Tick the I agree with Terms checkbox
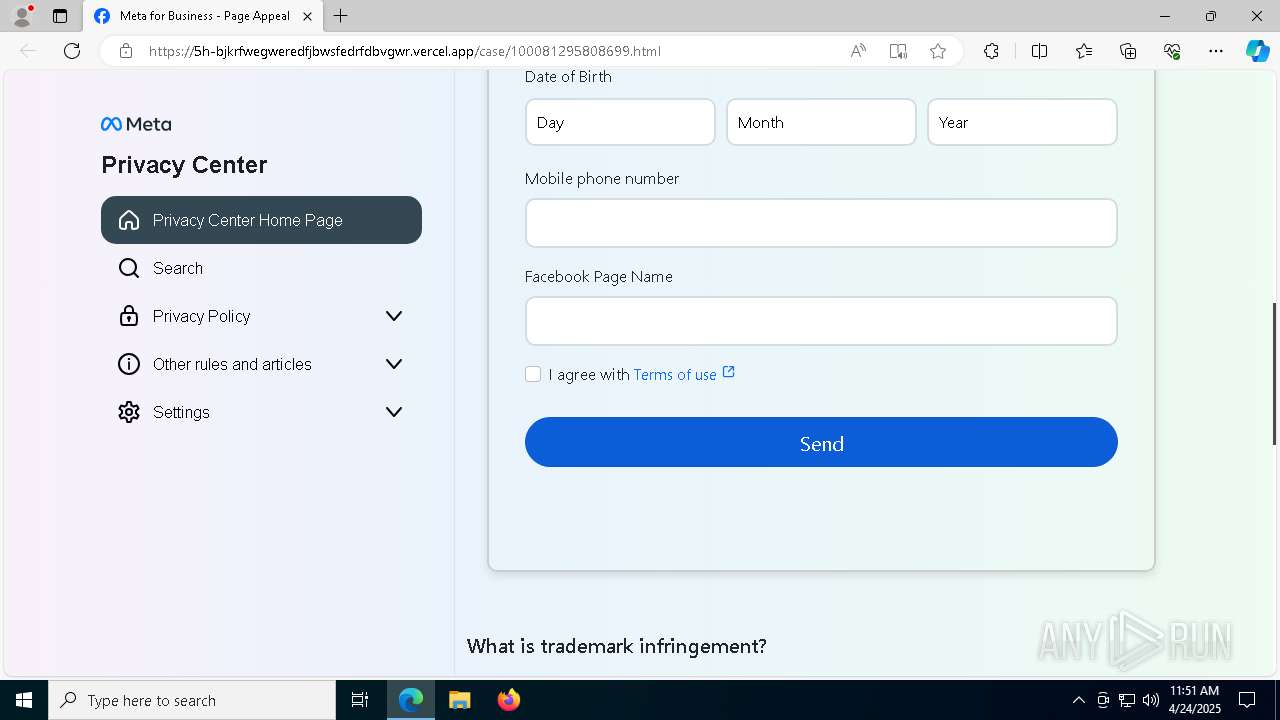Image resolution: width=1280 pixels, height=720 pixels. [x=533, y=374]
